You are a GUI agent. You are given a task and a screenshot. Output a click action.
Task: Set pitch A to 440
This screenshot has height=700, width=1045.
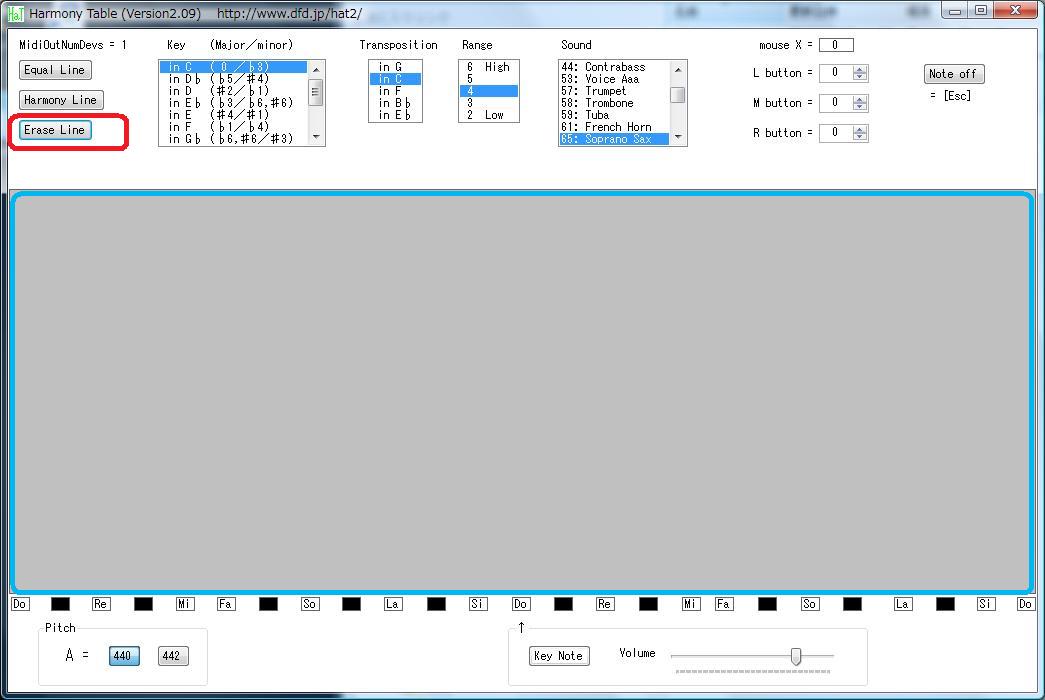(123, 656)
